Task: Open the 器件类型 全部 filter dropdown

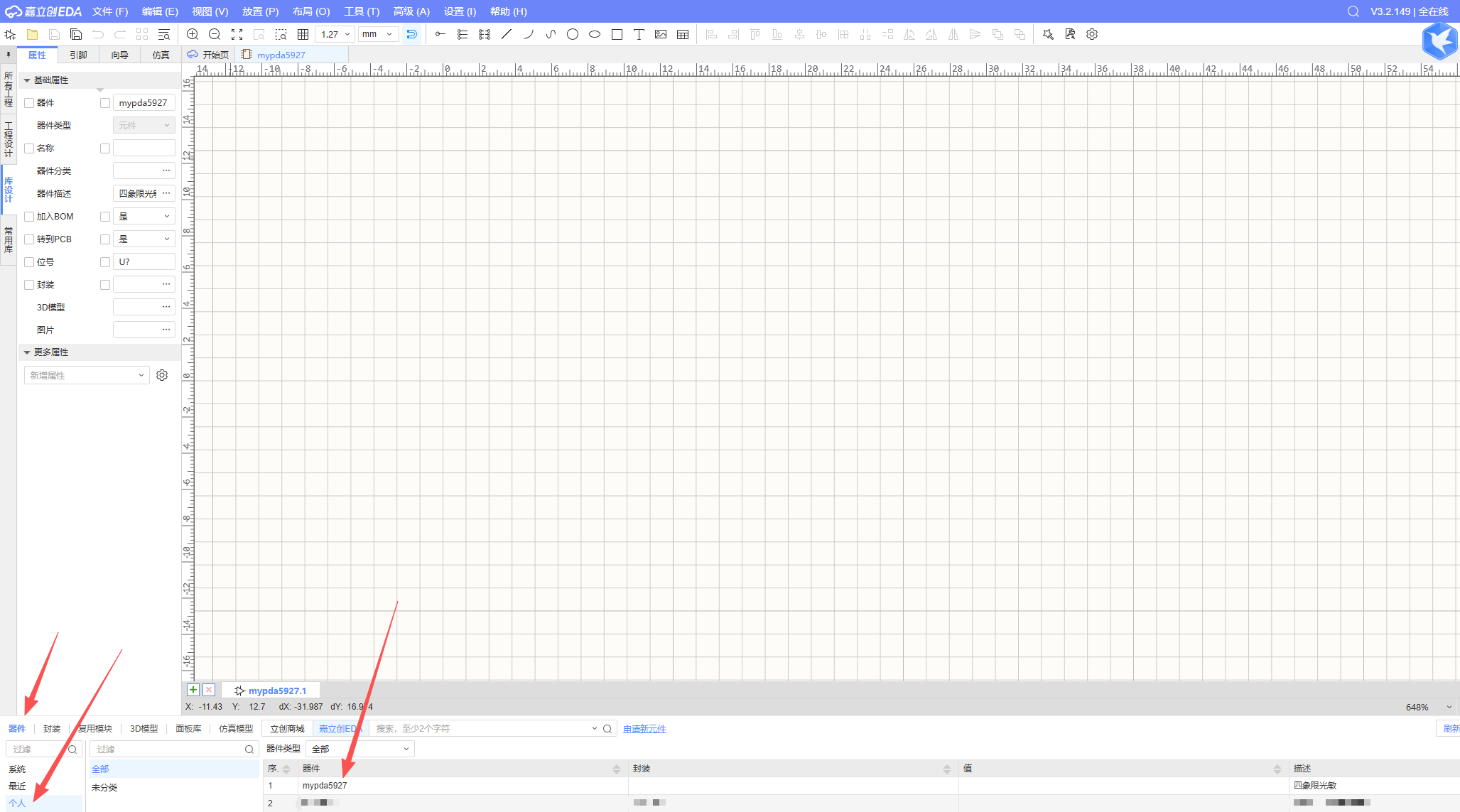Action: (360, 749)
